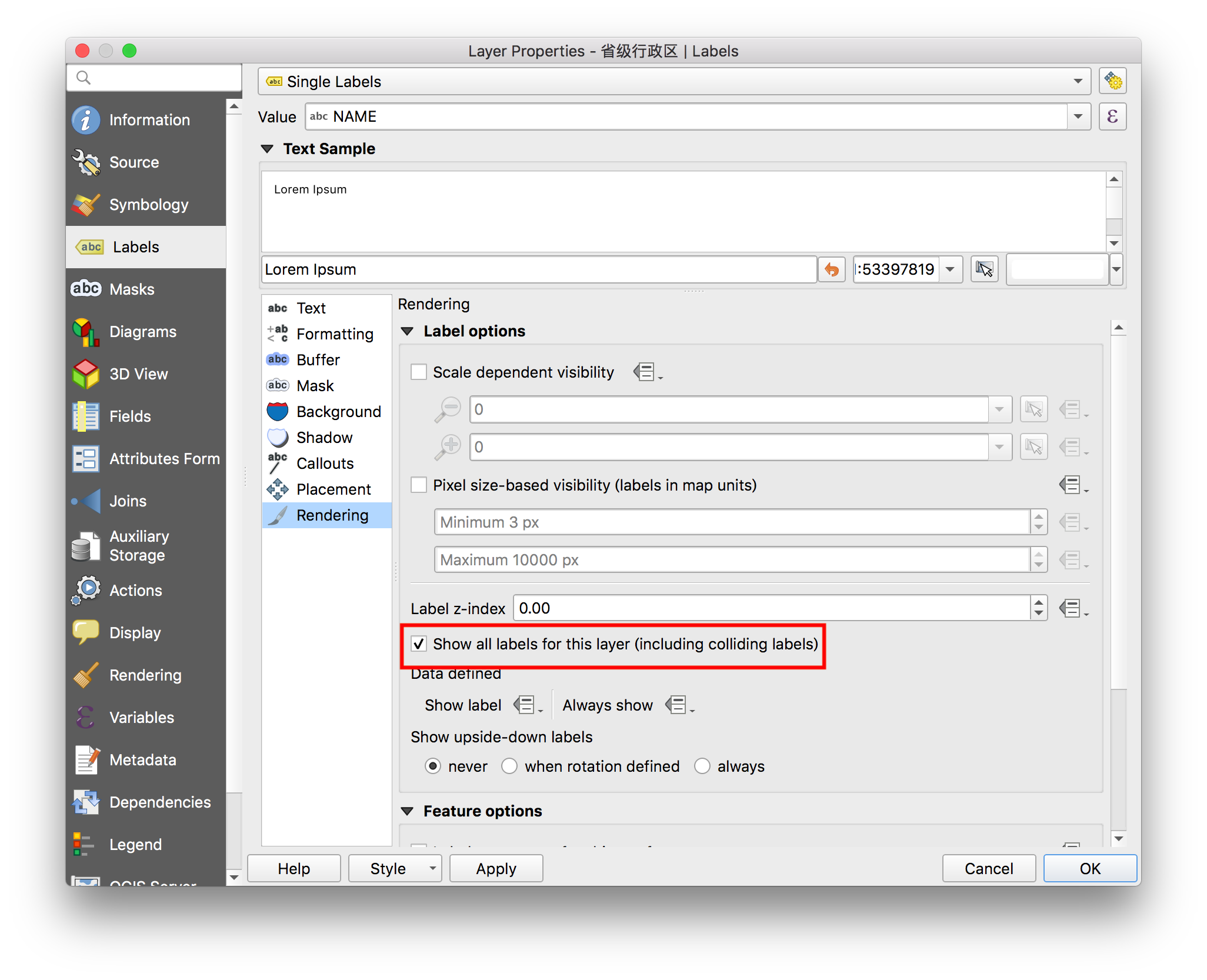Screen dimensions: 1207x980
Task: Click the Cancel button
Action: pos(988,868)
